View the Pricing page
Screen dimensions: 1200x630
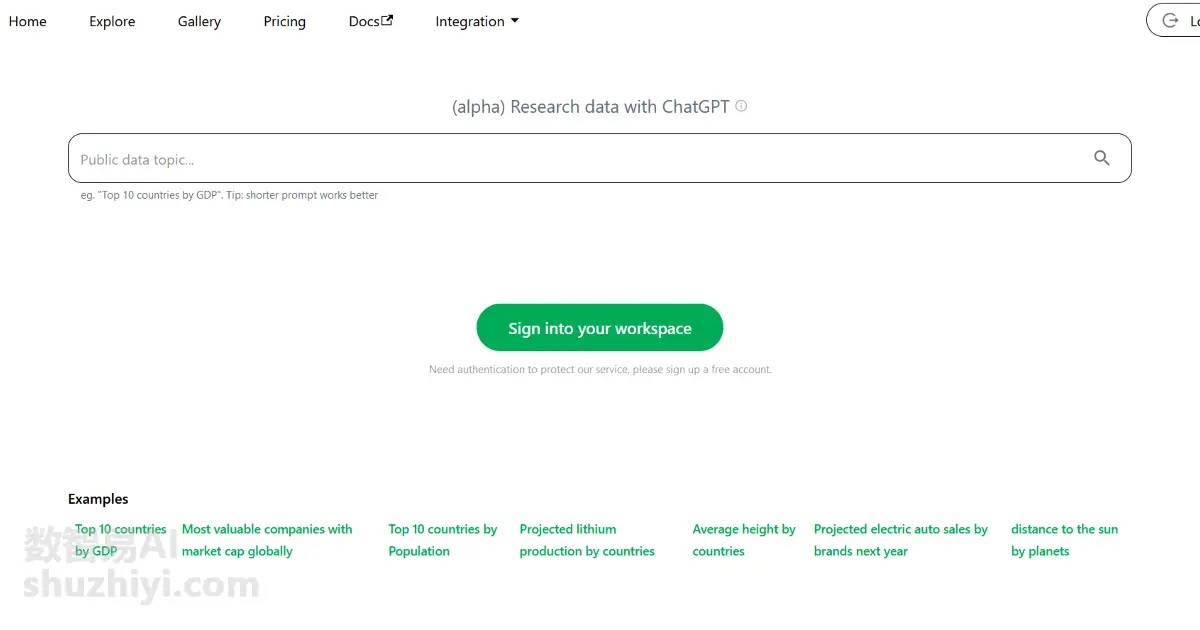tap(285, 21)
